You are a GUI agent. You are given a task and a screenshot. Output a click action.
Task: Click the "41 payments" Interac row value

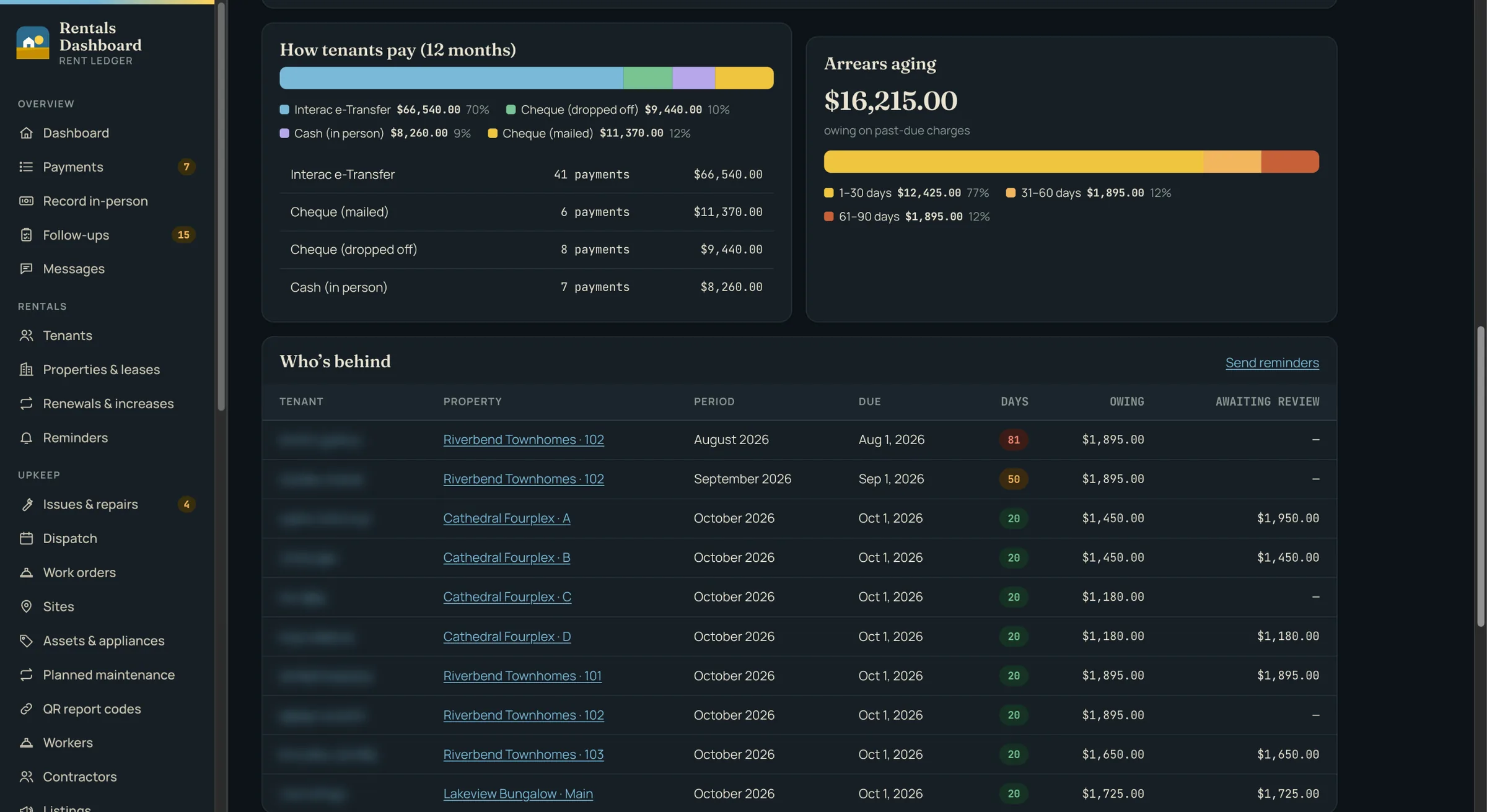[x=592, y=175]
